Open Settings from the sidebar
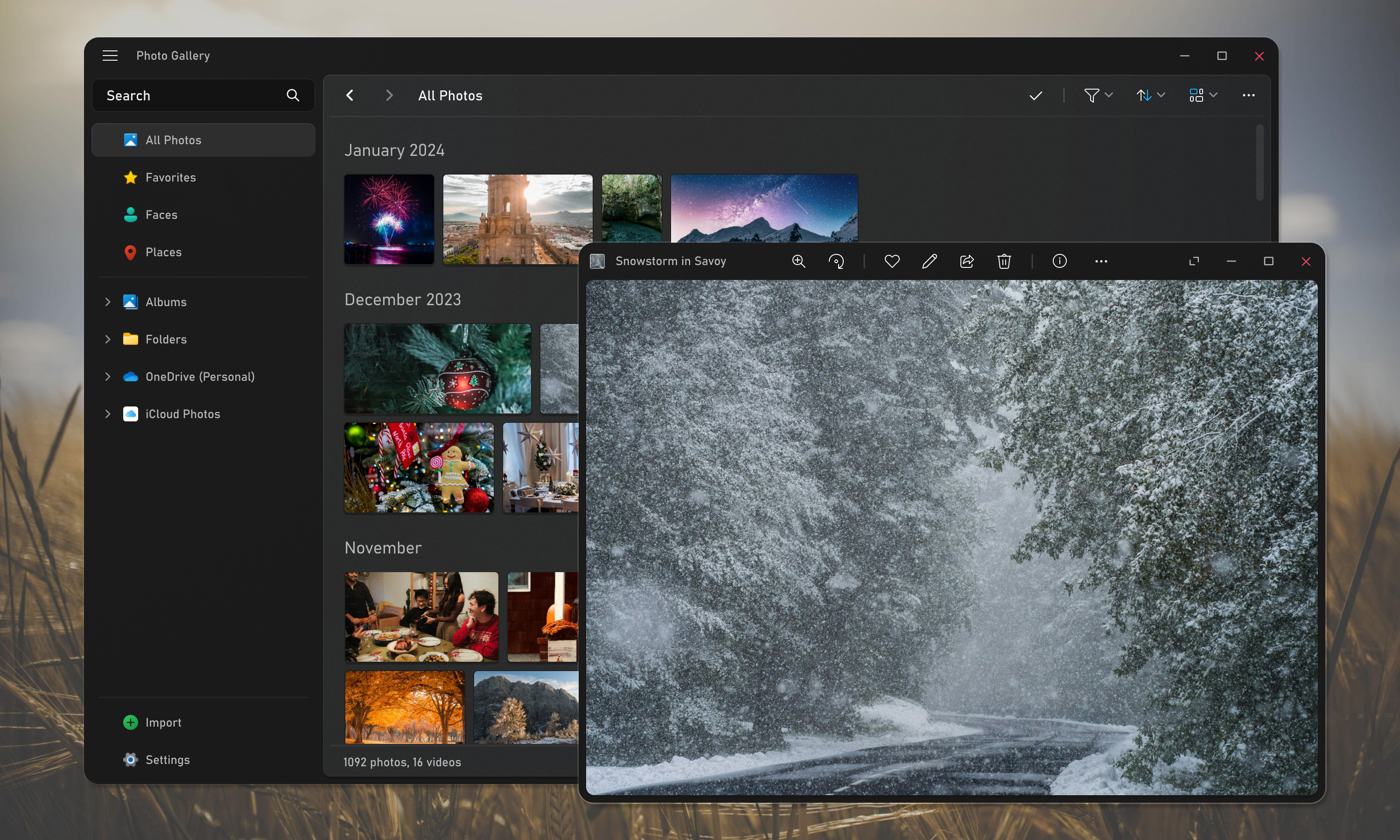 (x=168, y=760)
